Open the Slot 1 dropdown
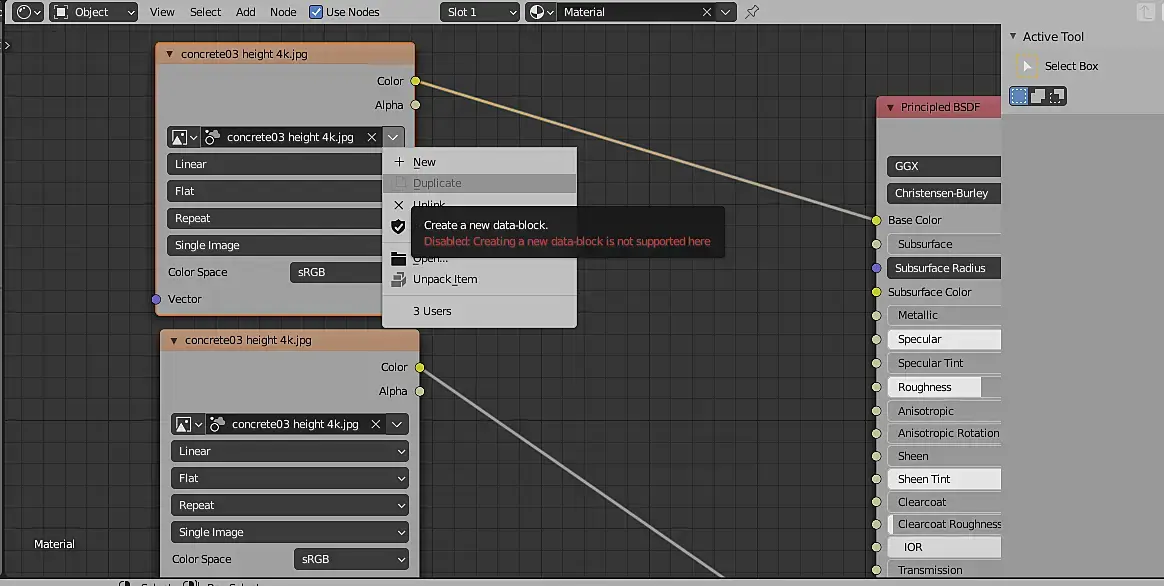 pos(480,12)
